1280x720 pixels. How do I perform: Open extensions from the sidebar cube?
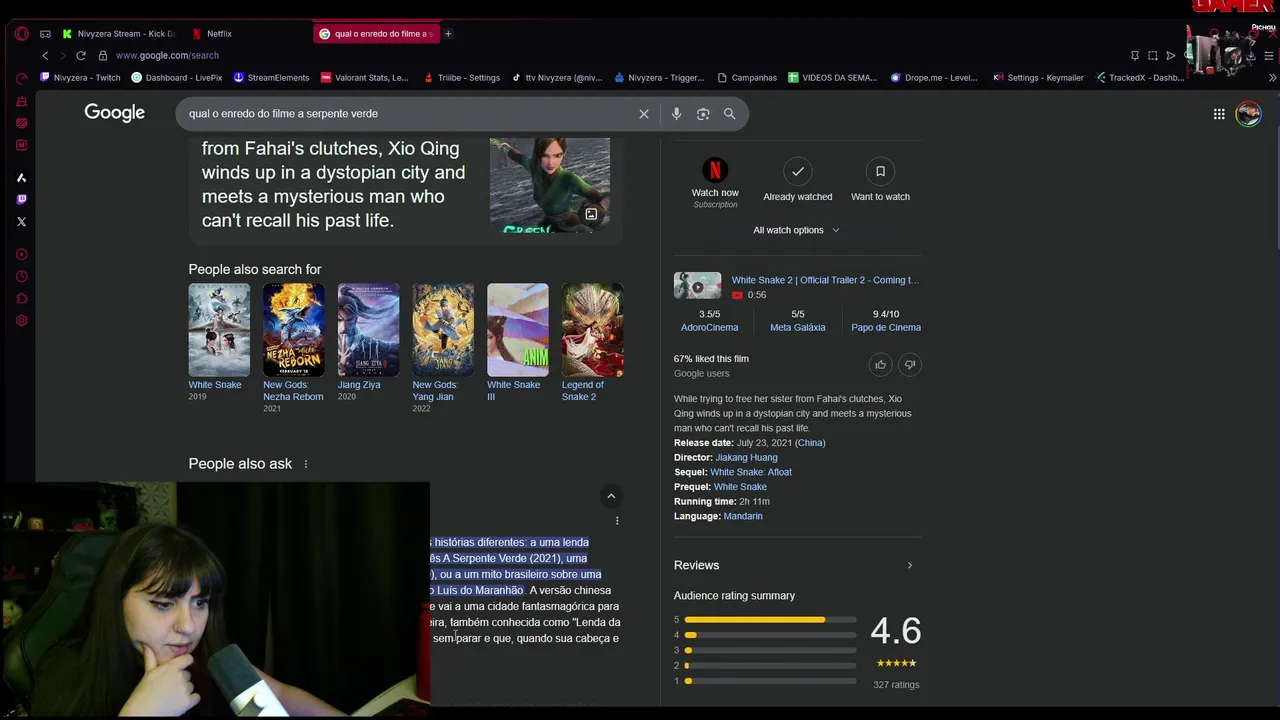coord(22,299)
